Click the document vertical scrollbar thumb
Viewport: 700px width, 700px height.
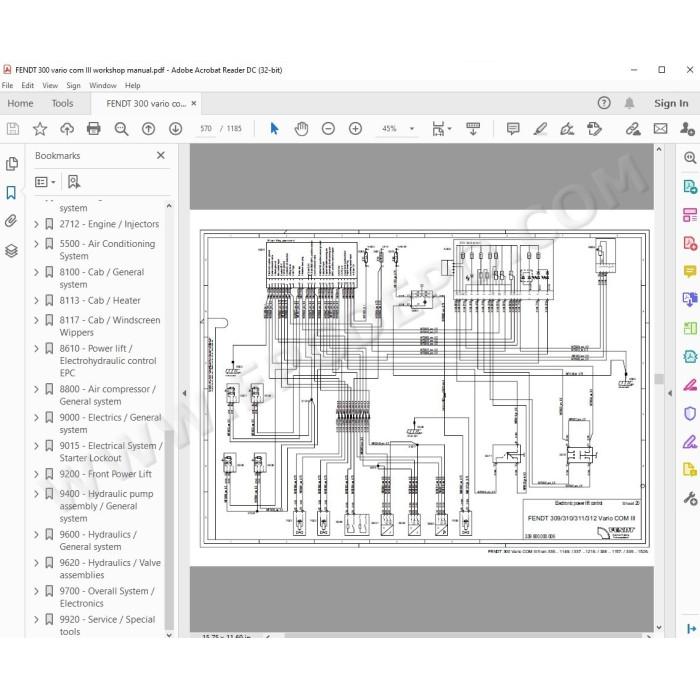[x=659, y=379]
